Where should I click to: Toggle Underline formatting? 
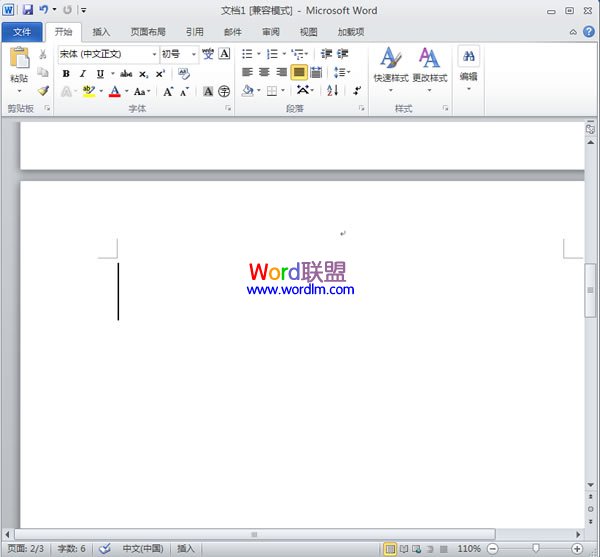click(100, 73)
